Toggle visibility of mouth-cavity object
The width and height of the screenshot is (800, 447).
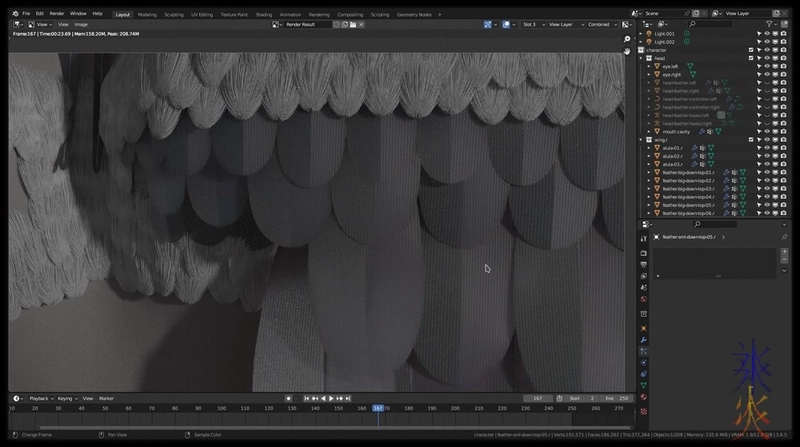click(766, 131)
